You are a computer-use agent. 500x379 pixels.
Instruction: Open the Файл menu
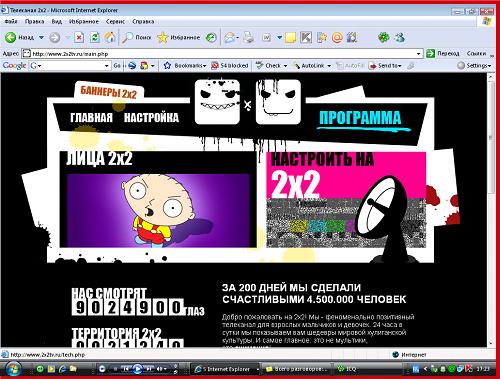tap(11, 21)
